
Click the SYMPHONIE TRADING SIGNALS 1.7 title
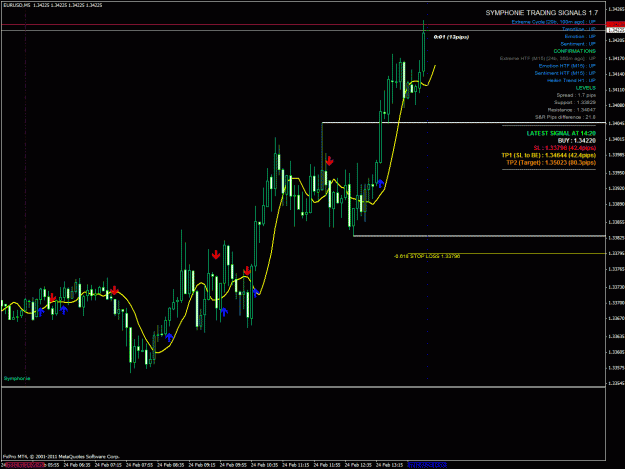[x=541, y=13]
